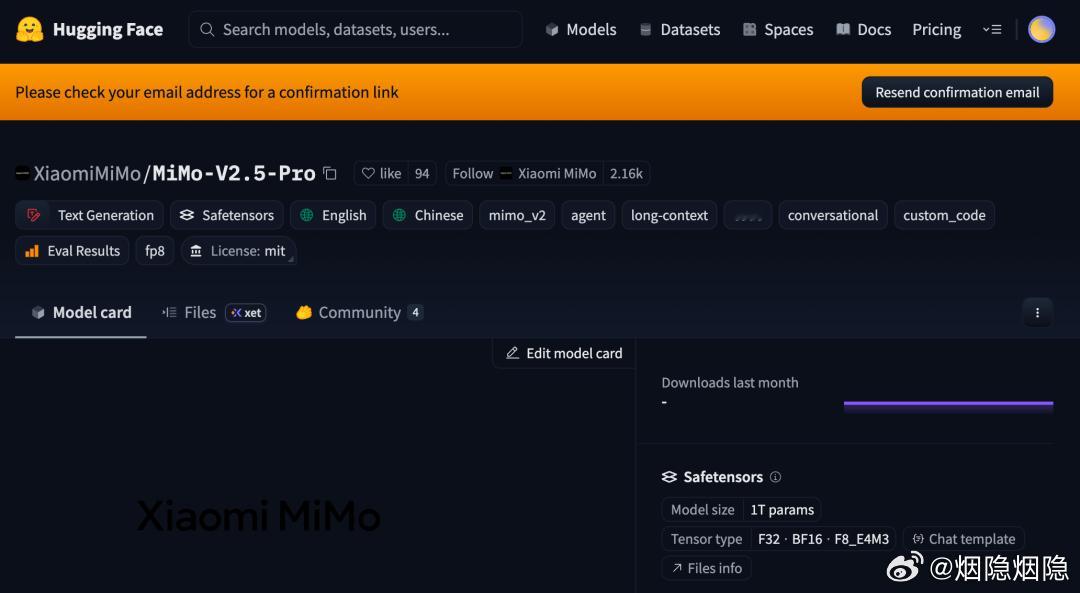Open the user avatar profile menu
The image size is (1080, 593).
1041,30
